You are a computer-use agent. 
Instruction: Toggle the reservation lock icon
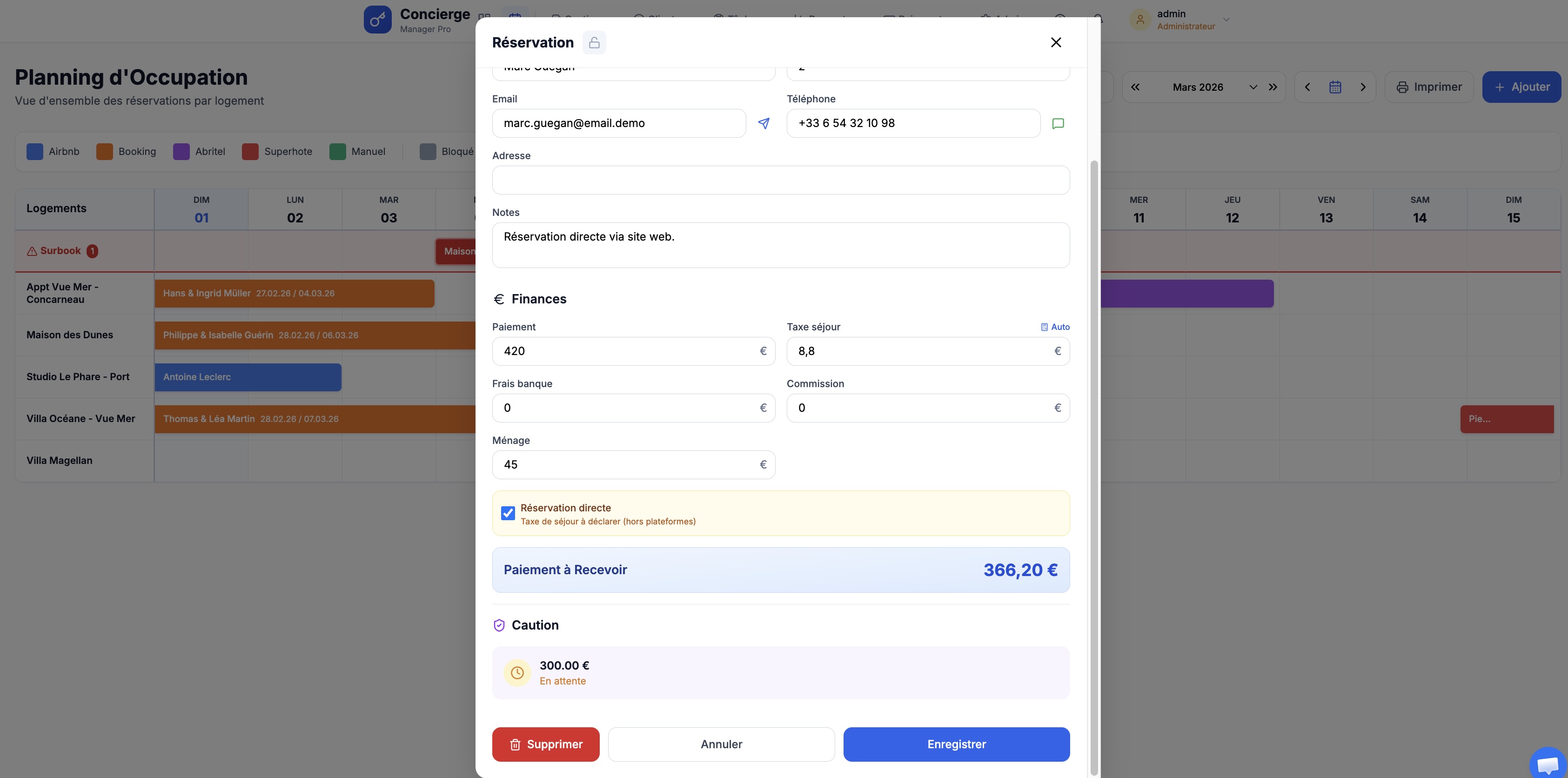(x=594, y=43)
